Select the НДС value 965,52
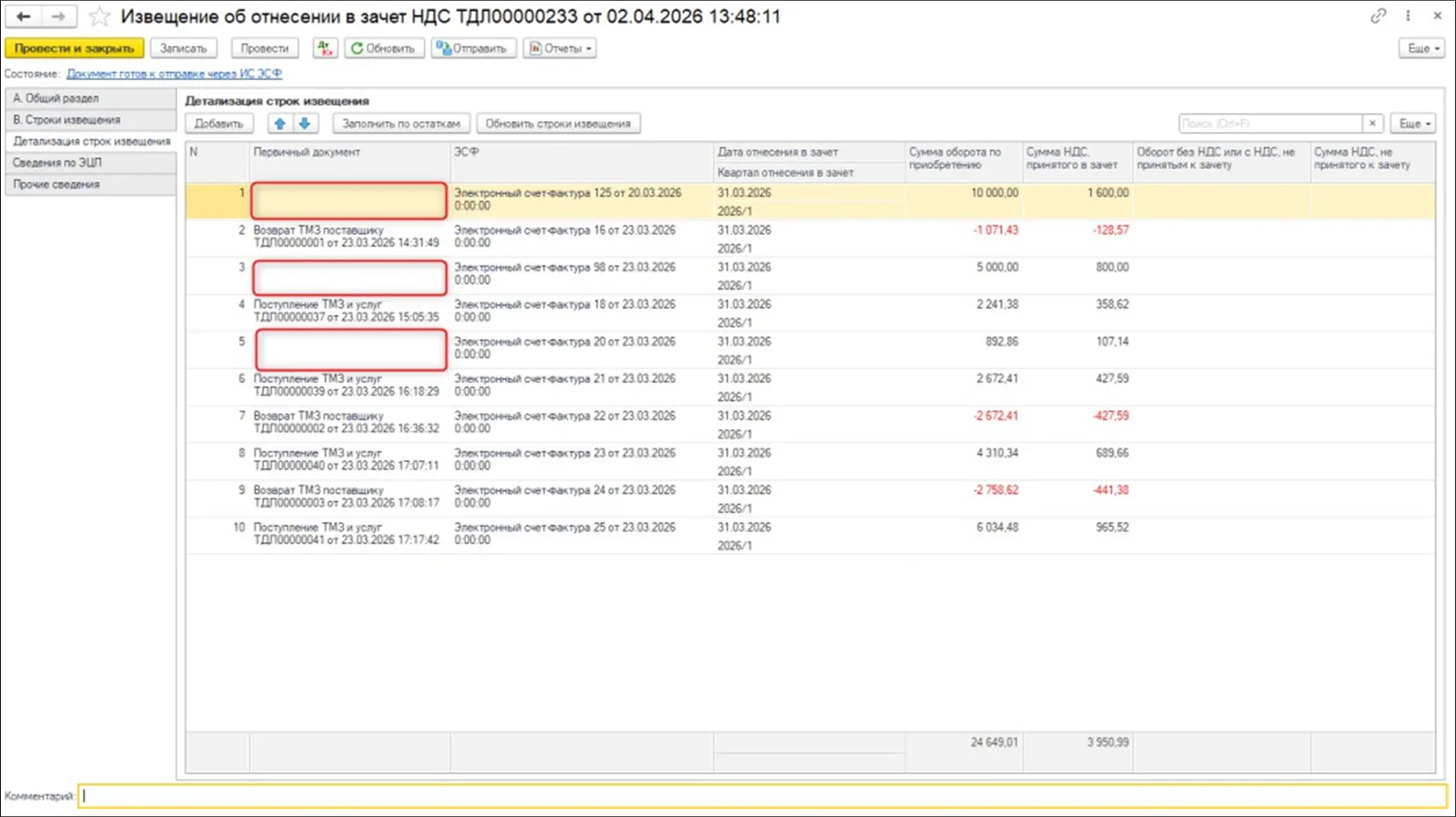The width and height of the screenshot is (1456, 817). click(1077, 534)
